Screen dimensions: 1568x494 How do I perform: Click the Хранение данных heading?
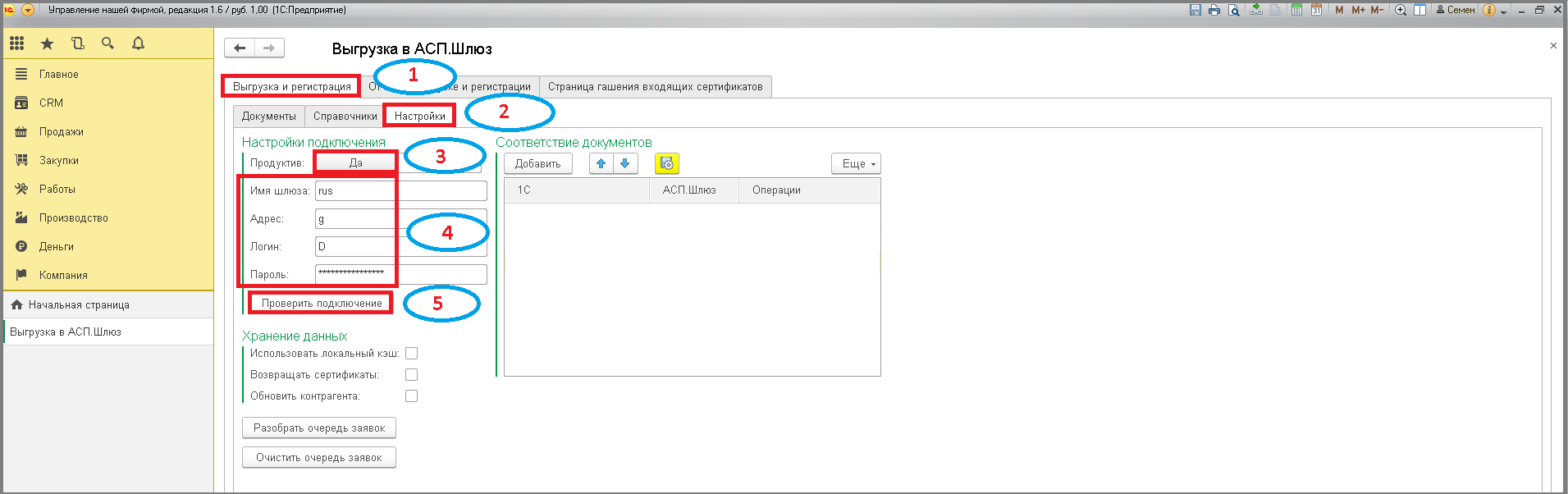295,336
